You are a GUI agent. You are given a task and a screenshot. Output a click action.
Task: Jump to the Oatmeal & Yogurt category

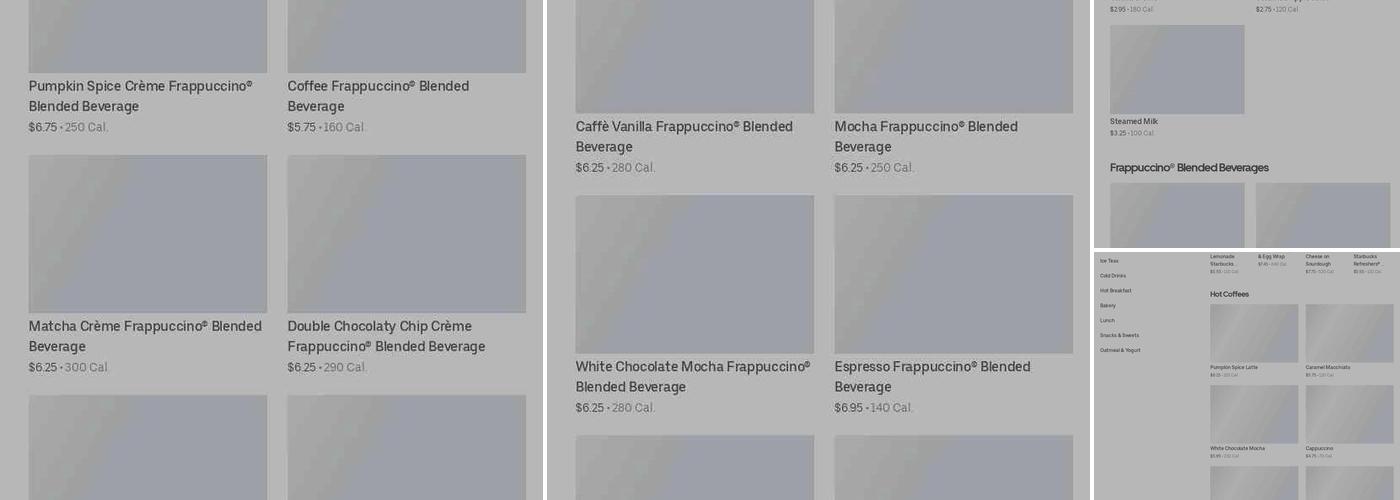tap(1120, 351)
